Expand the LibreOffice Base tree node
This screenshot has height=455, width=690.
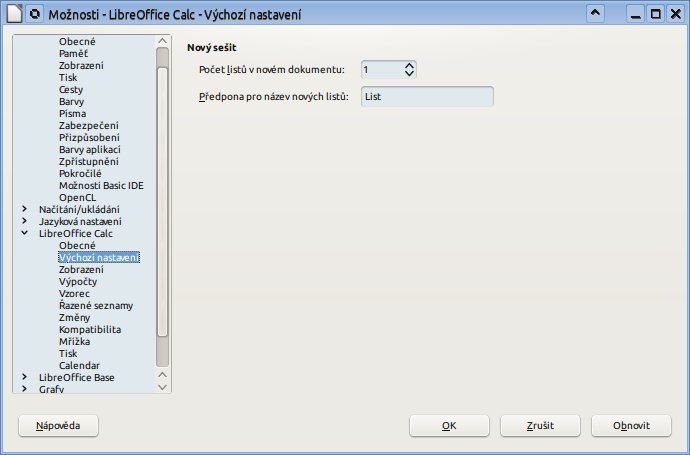click(25, 377)
